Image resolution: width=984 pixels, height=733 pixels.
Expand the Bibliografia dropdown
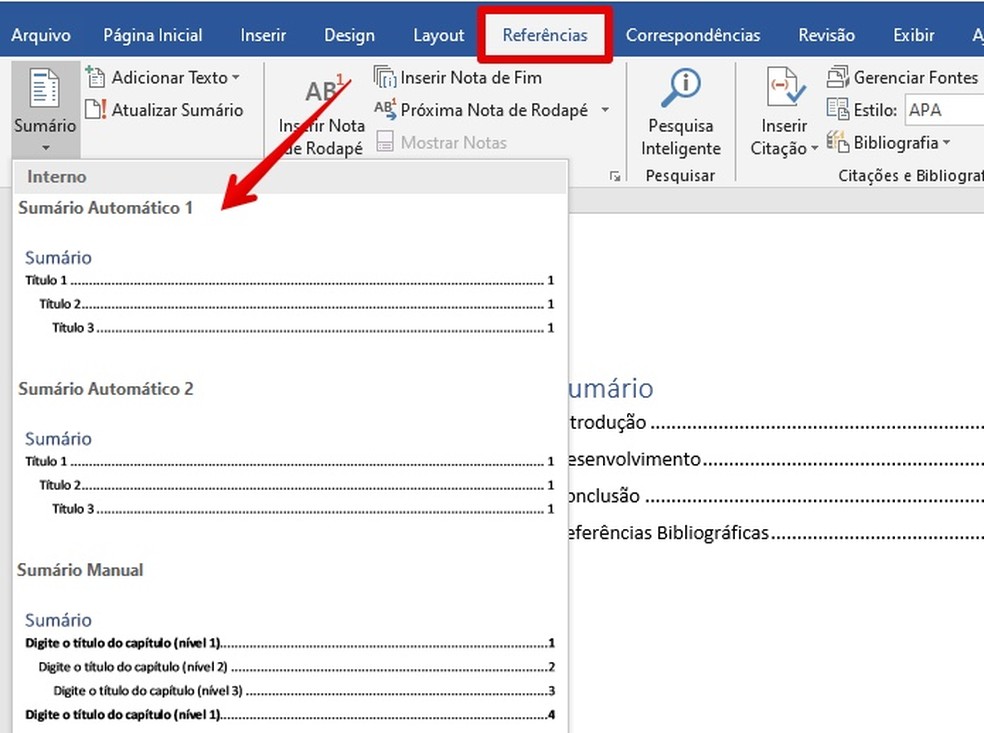946,143
